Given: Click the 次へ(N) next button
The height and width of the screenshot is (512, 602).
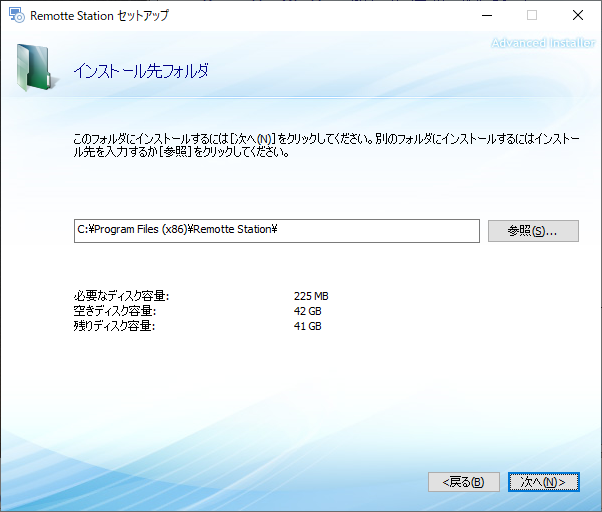Looking at the screenshot, I should click(544, 482).
